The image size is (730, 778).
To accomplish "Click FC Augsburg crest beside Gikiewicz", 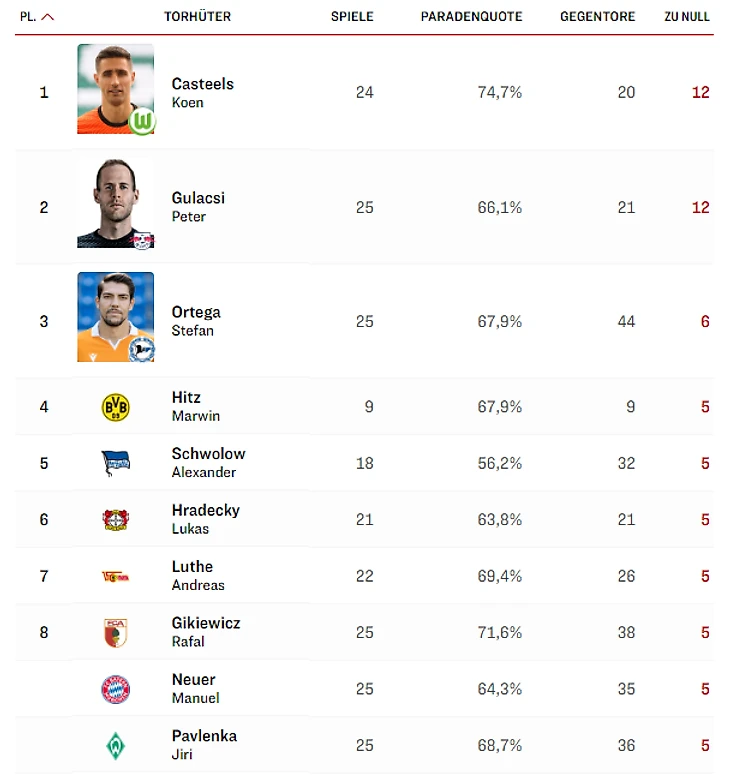I will click(x=116, y=632).
